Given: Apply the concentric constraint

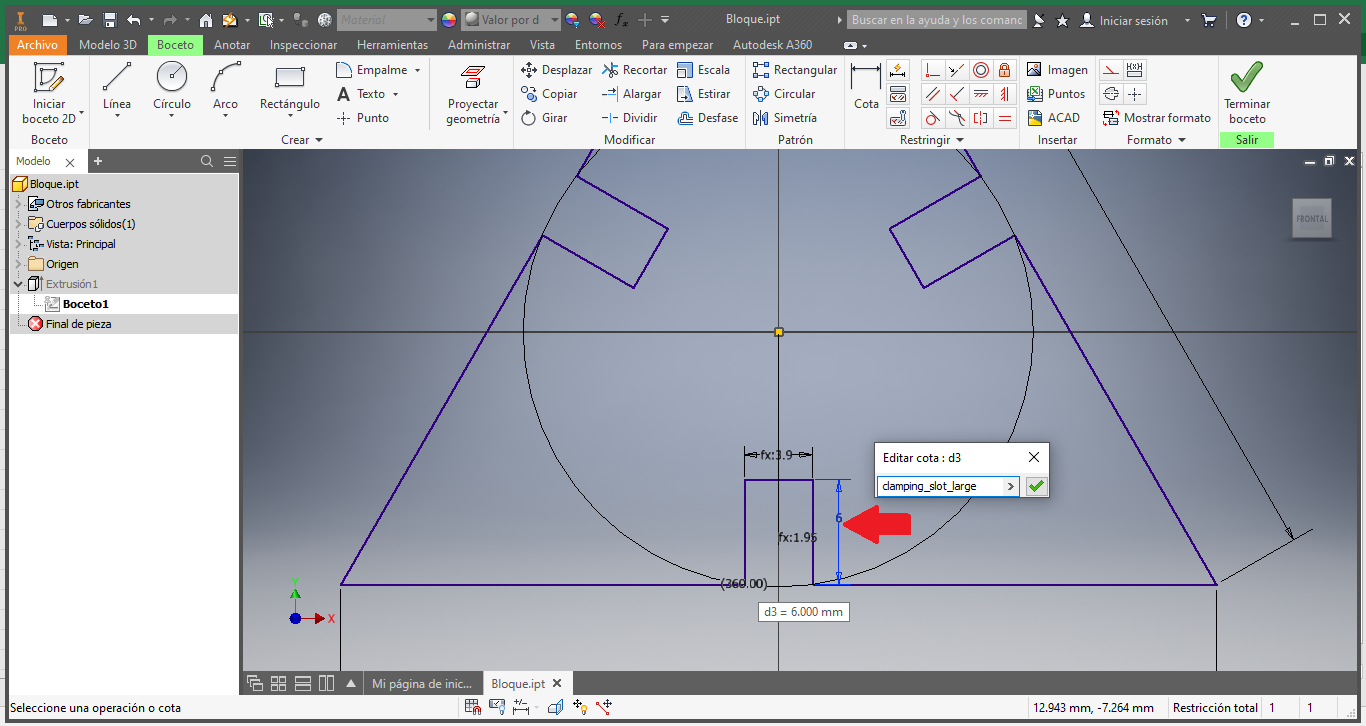Looking at the screenshot, I should 981,70.
